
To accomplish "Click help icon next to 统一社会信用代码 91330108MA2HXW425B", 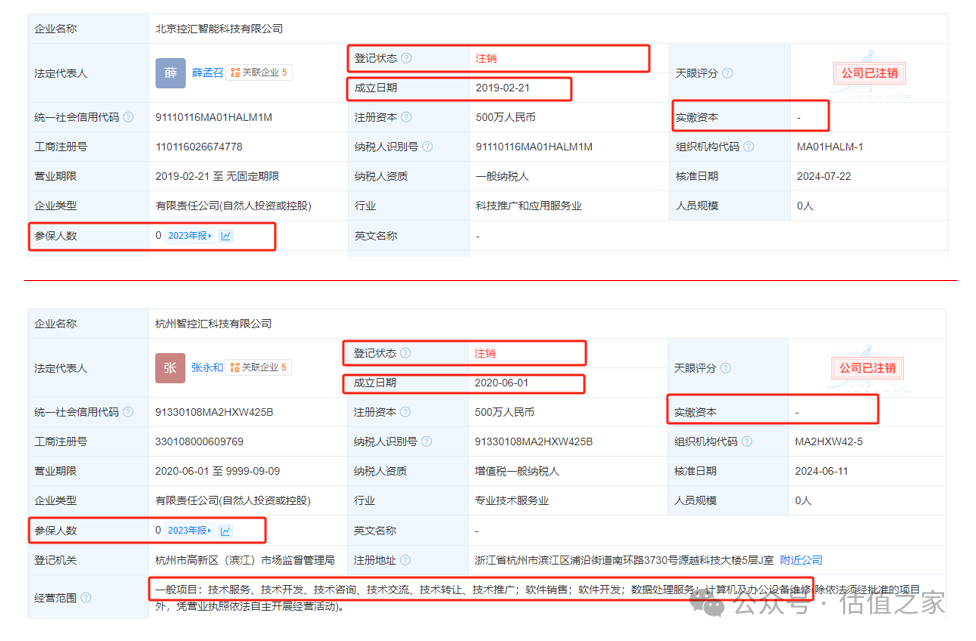I will pyautogui.click(x=128, y=412).
